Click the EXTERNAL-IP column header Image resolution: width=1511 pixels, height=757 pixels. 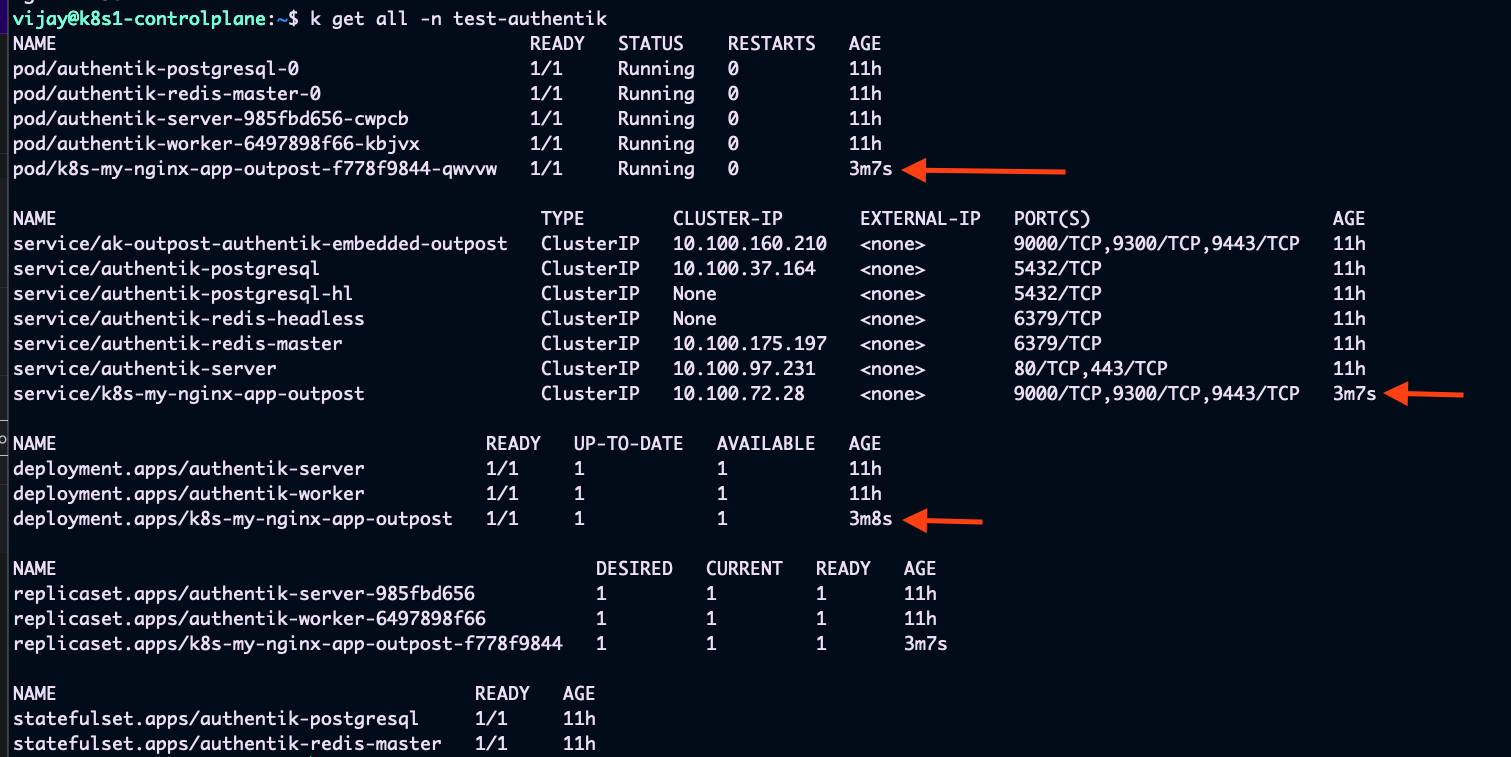click(x=920, y=219)
